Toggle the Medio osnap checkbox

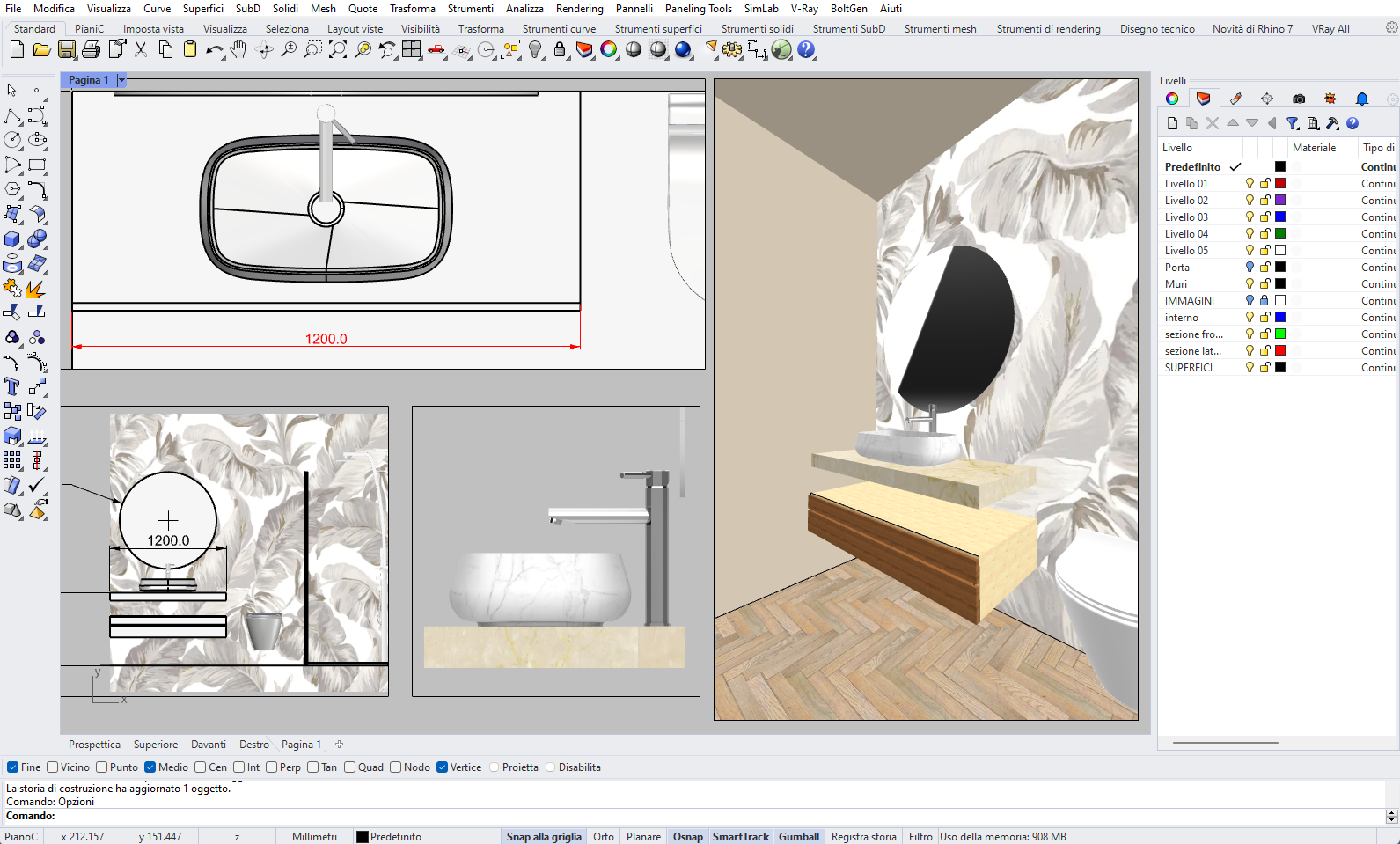150,767
